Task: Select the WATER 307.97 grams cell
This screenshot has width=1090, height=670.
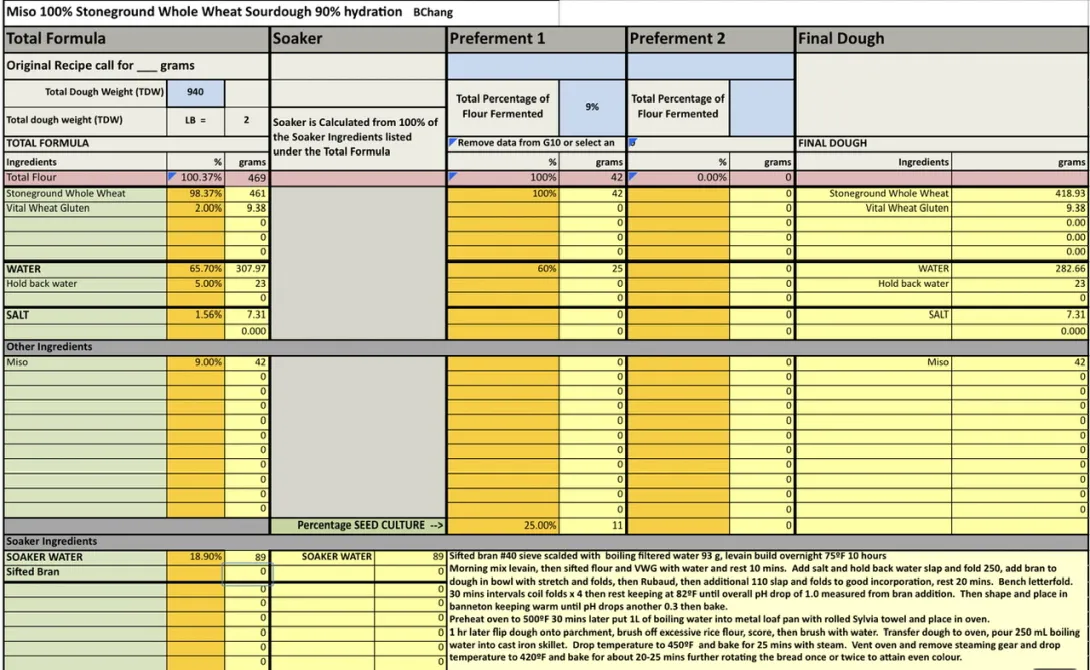Action: pos(246,269)
